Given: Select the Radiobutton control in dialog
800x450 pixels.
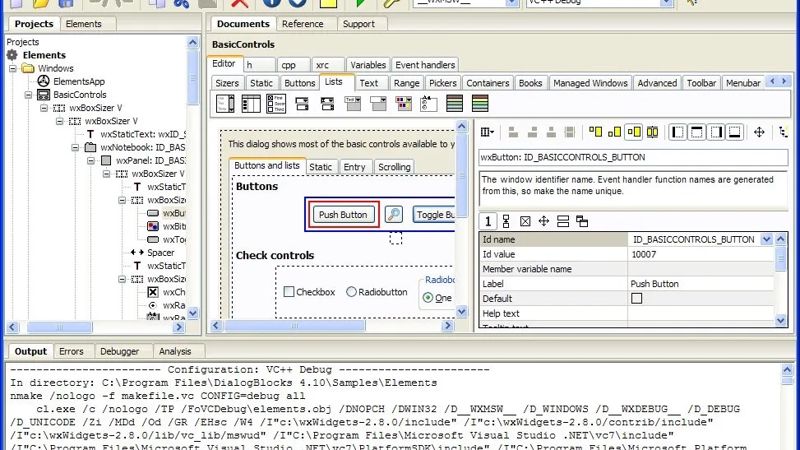Looking at the screenshot, I should coord(351,292).
